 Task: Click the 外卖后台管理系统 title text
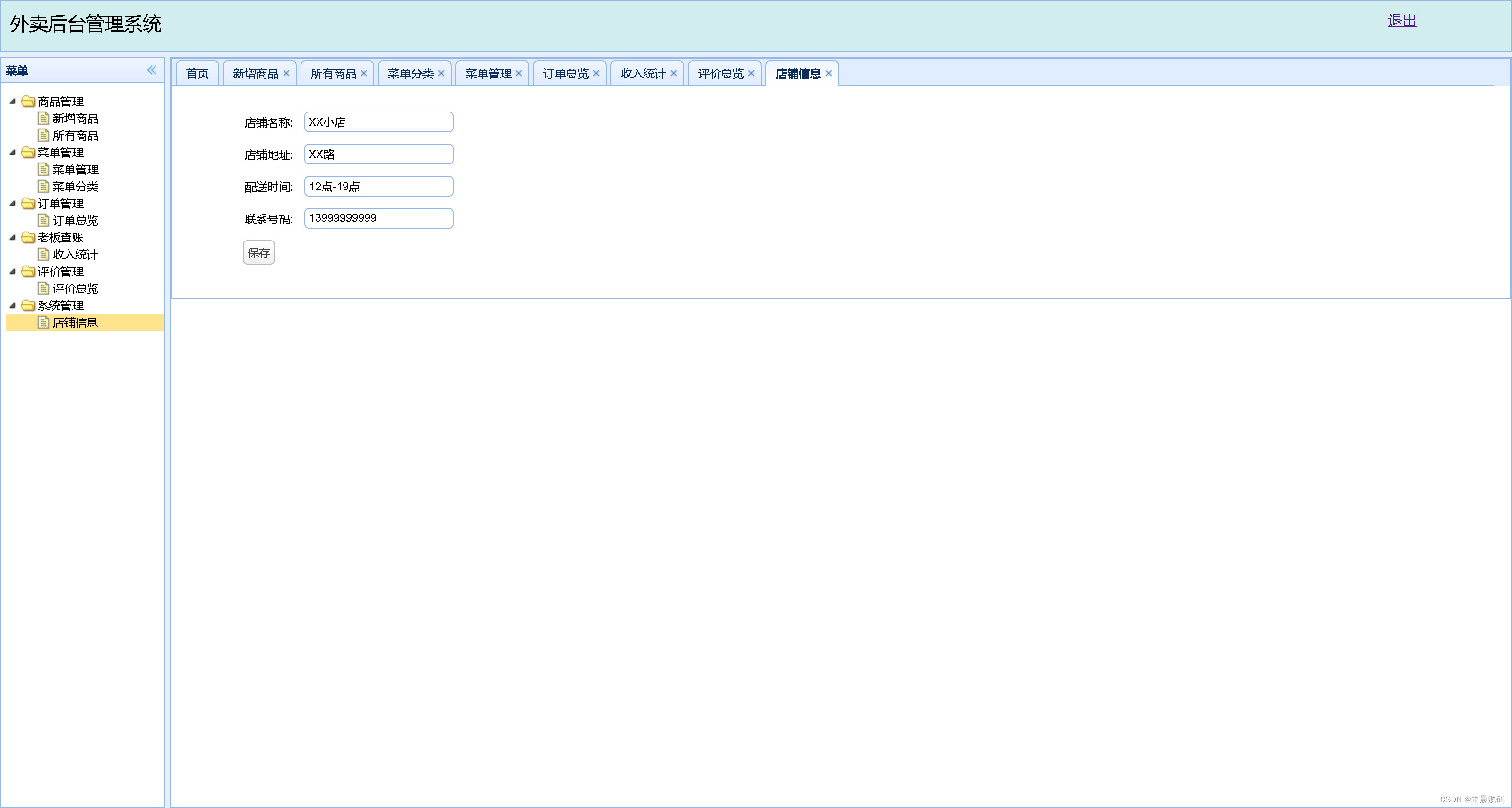[x=86, y=24]
